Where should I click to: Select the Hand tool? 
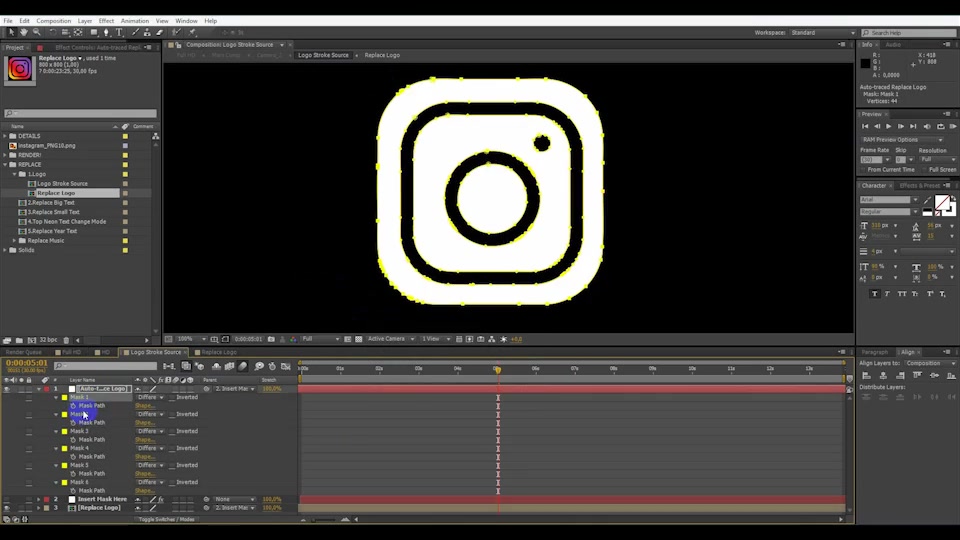(x=24, y=32)
